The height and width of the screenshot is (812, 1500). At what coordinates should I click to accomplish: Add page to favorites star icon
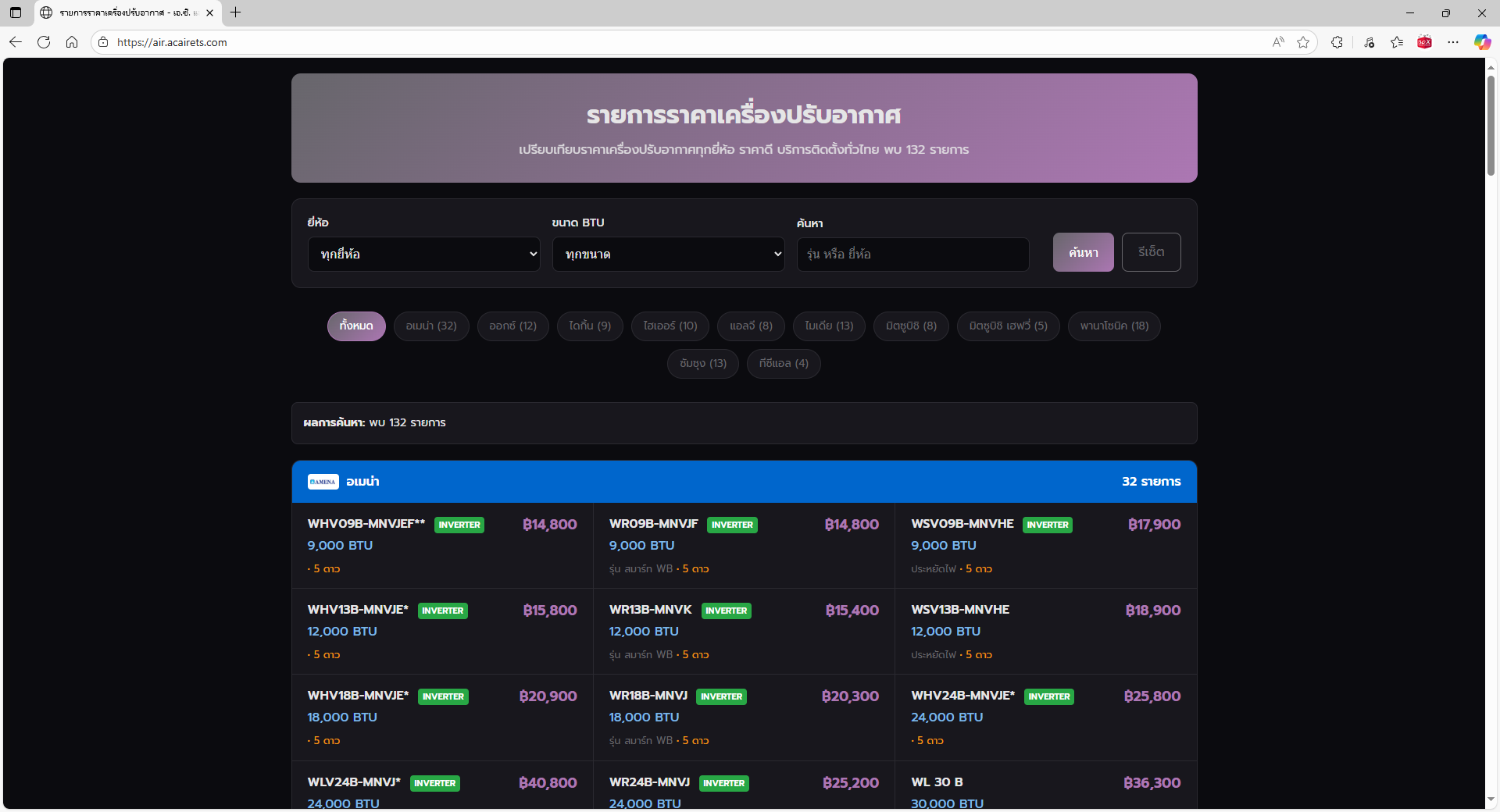1303,42
